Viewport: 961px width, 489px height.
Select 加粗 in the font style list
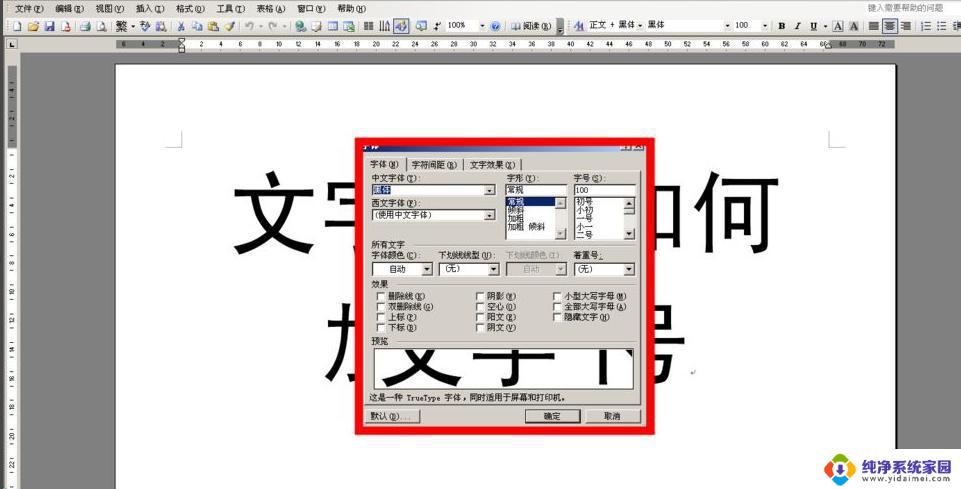515,219
